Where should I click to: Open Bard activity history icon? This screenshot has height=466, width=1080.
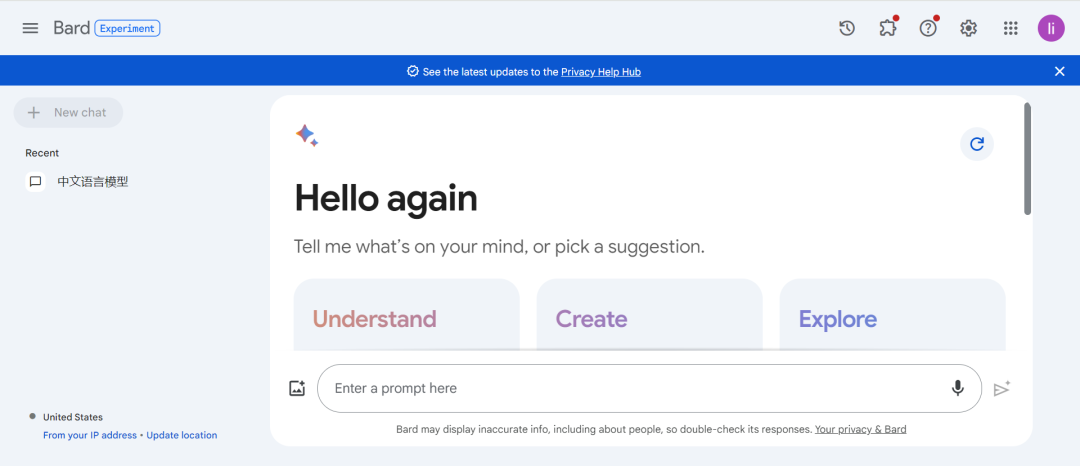(847, 28)
